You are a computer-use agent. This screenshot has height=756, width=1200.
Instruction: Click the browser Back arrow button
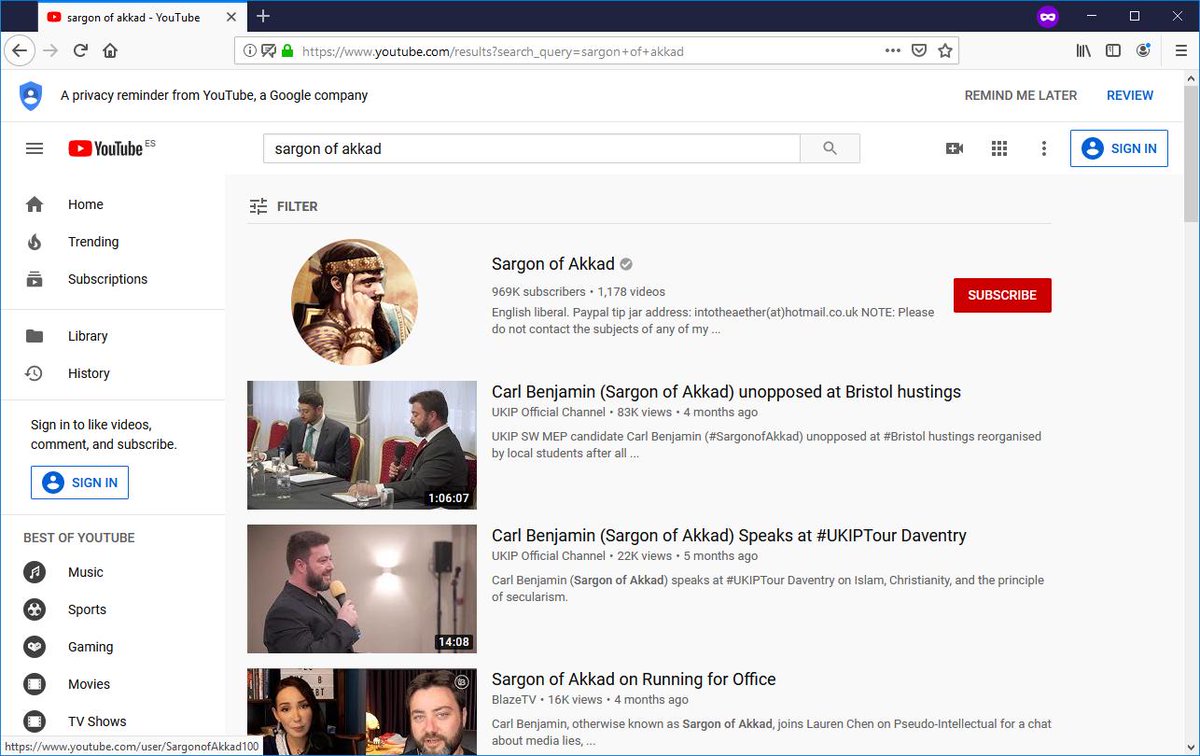coord(20,51)
